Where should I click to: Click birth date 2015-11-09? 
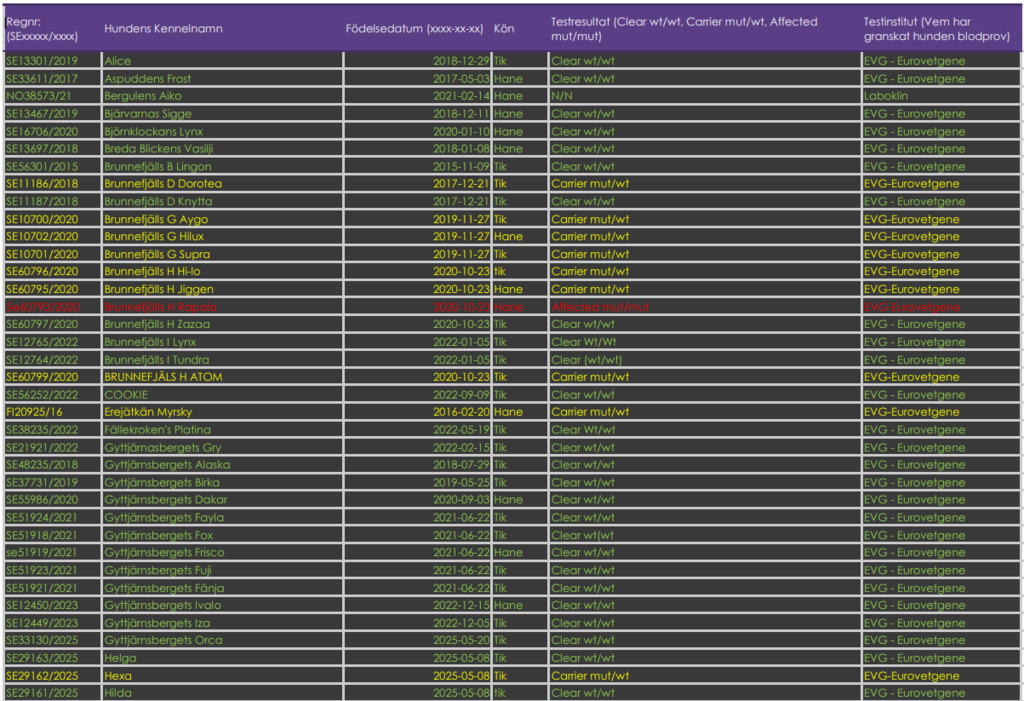[417, 167]
